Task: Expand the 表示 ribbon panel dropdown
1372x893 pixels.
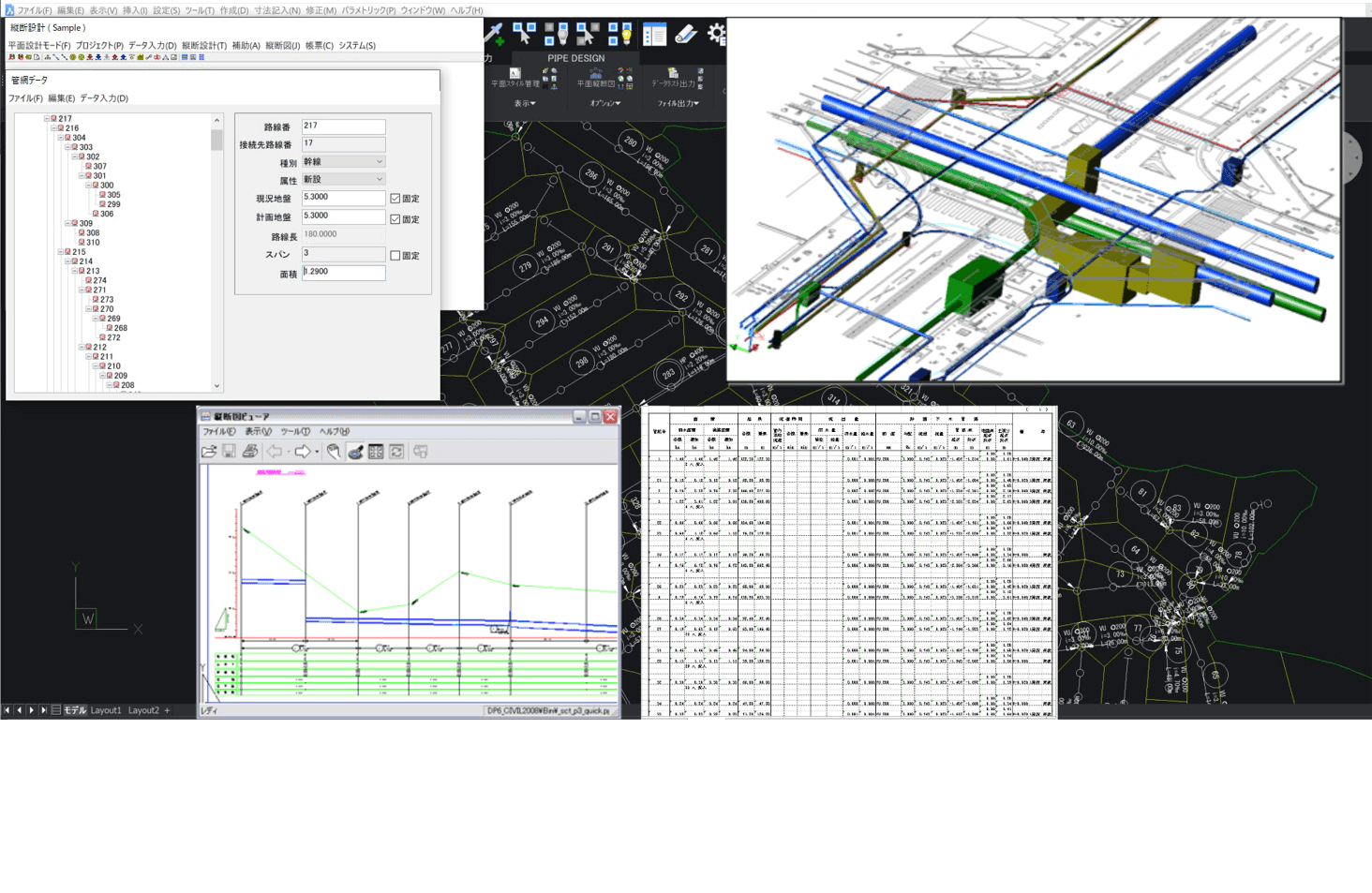Action: [525, 103]
